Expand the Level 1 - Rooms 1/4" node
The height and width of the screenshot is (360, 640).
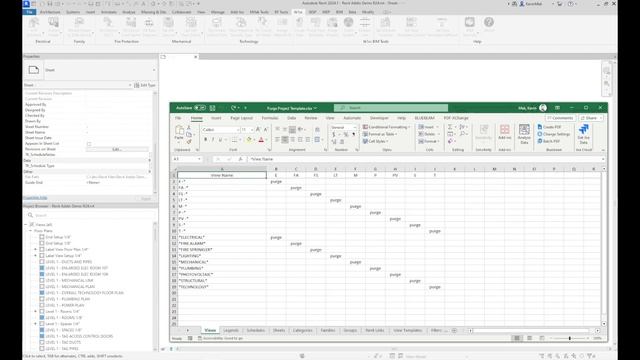[36, 311]
